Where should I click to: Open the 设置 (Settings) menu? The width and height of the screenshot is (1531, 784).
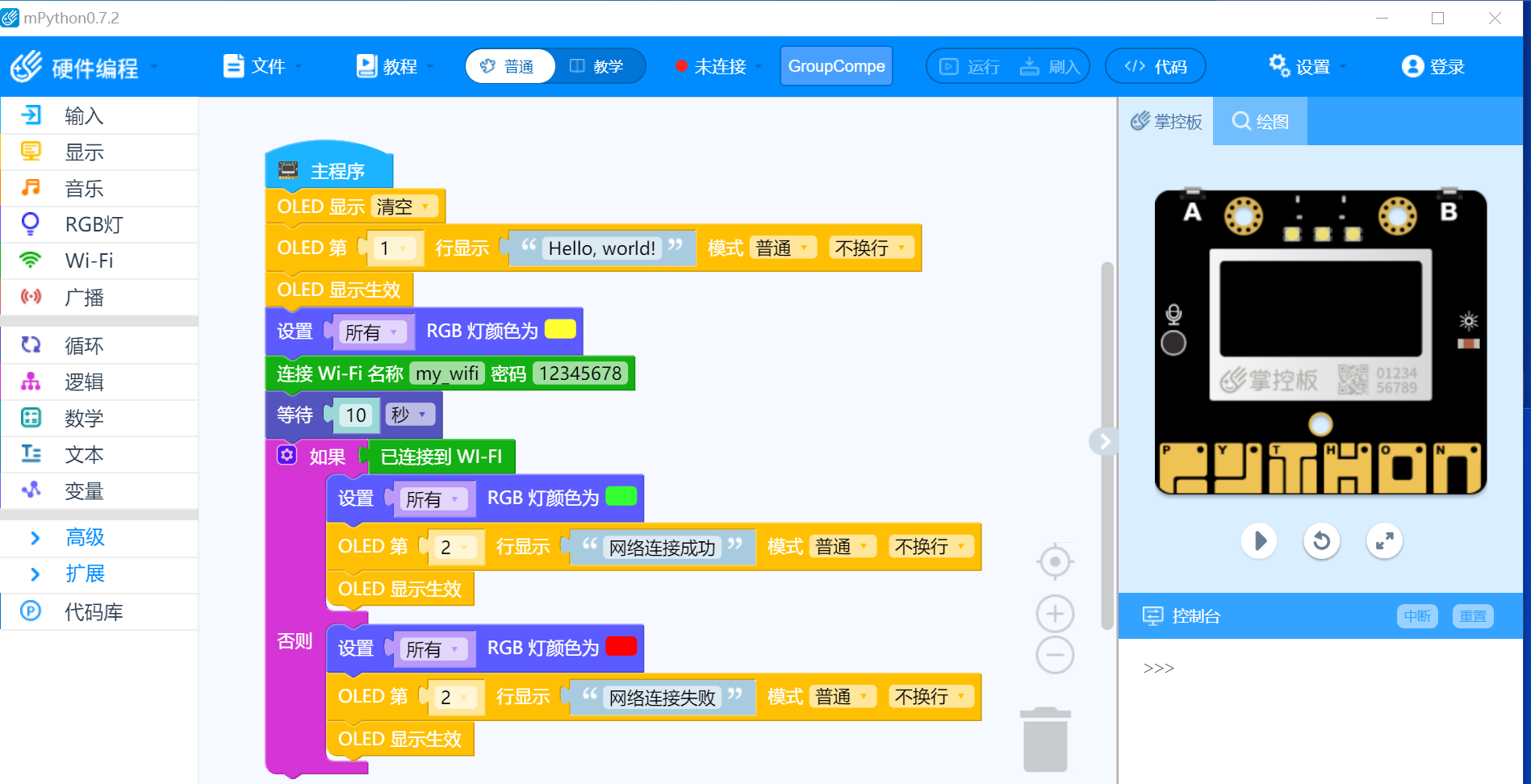tap(1307, 66)
